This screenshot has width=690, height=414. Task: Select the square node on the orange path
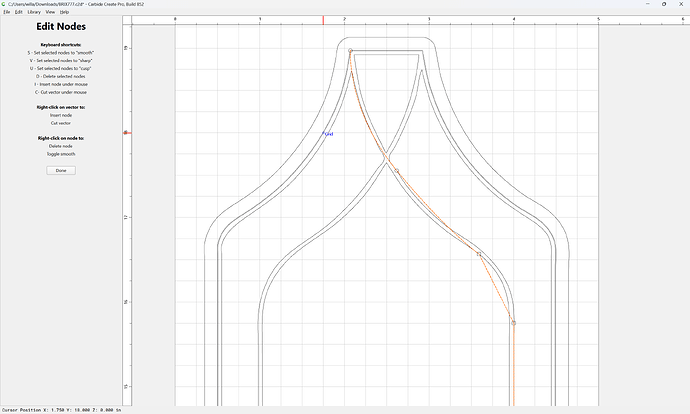[x=479, y=254]
